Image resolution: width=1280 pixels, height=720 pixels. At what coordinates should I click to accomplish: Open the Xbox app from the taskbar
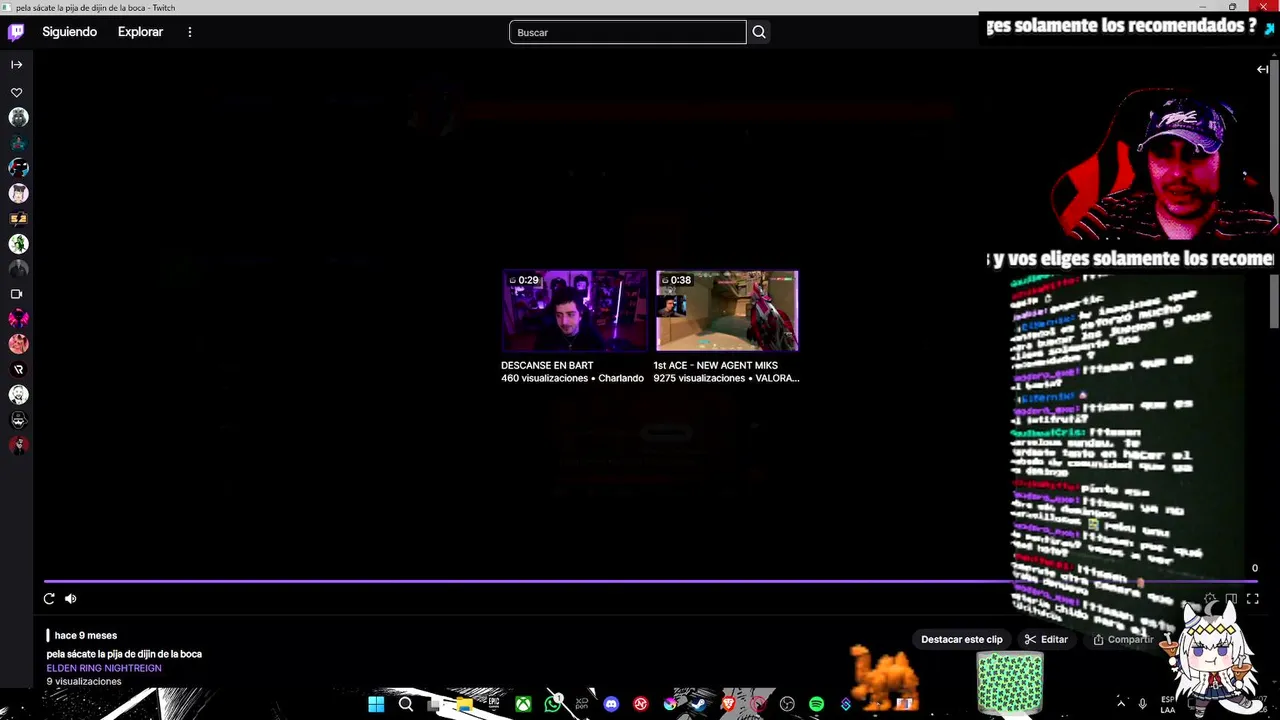click(523, 704)
